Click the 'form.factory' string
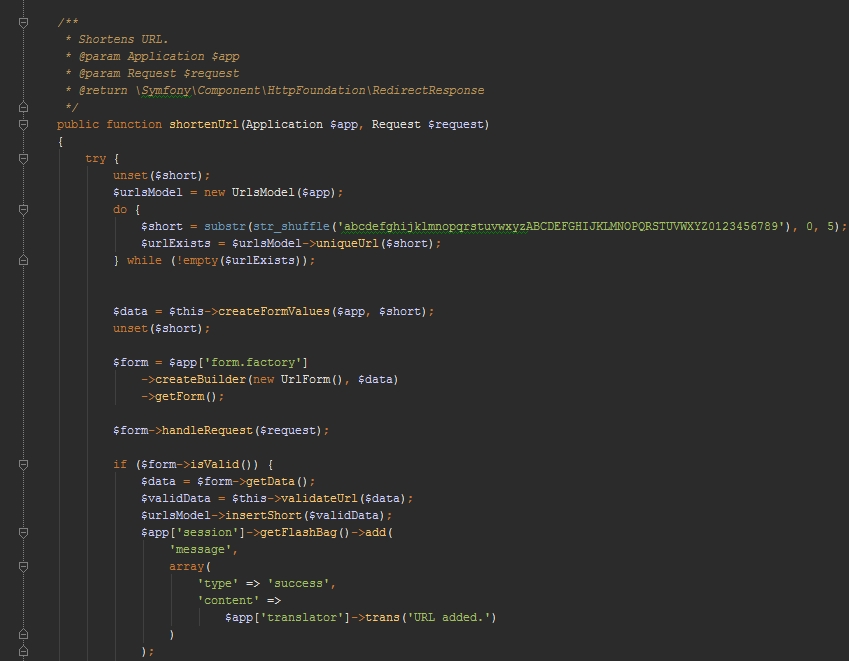 tap(253, 363)
